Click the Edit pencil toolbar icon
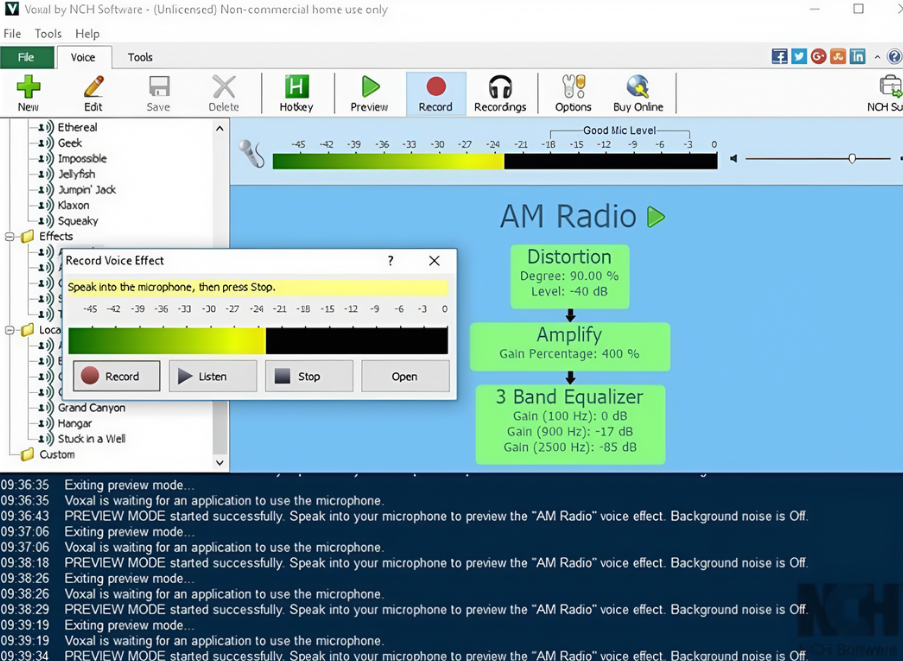This screenshot has width=903, height=661. tap(93, 93)
